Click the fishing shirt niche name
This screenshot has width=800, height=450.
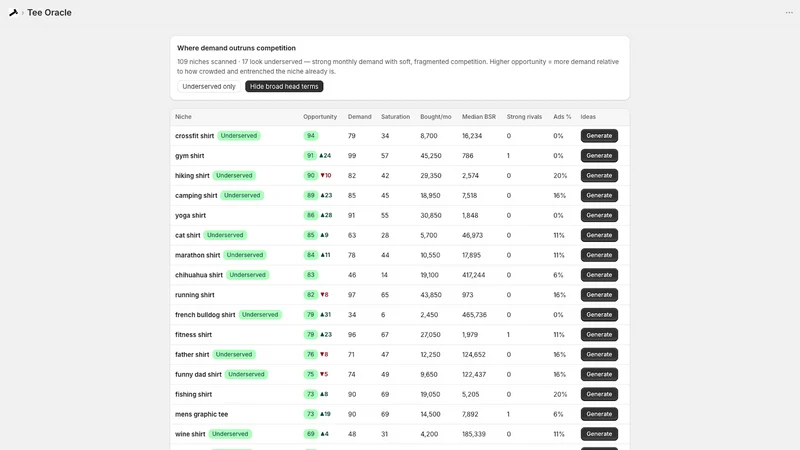[193, 394]
